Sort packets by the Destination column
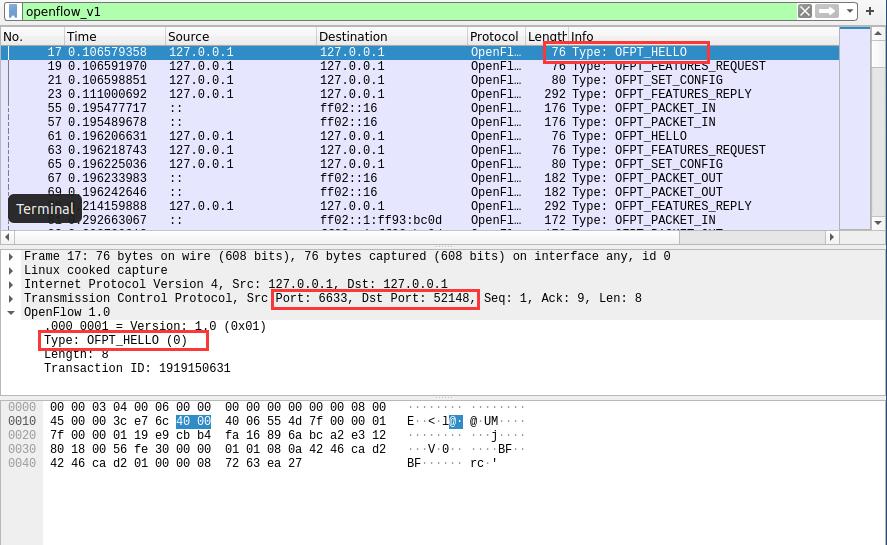The width and height of the screenshot is (887, 545). [391, 36]
